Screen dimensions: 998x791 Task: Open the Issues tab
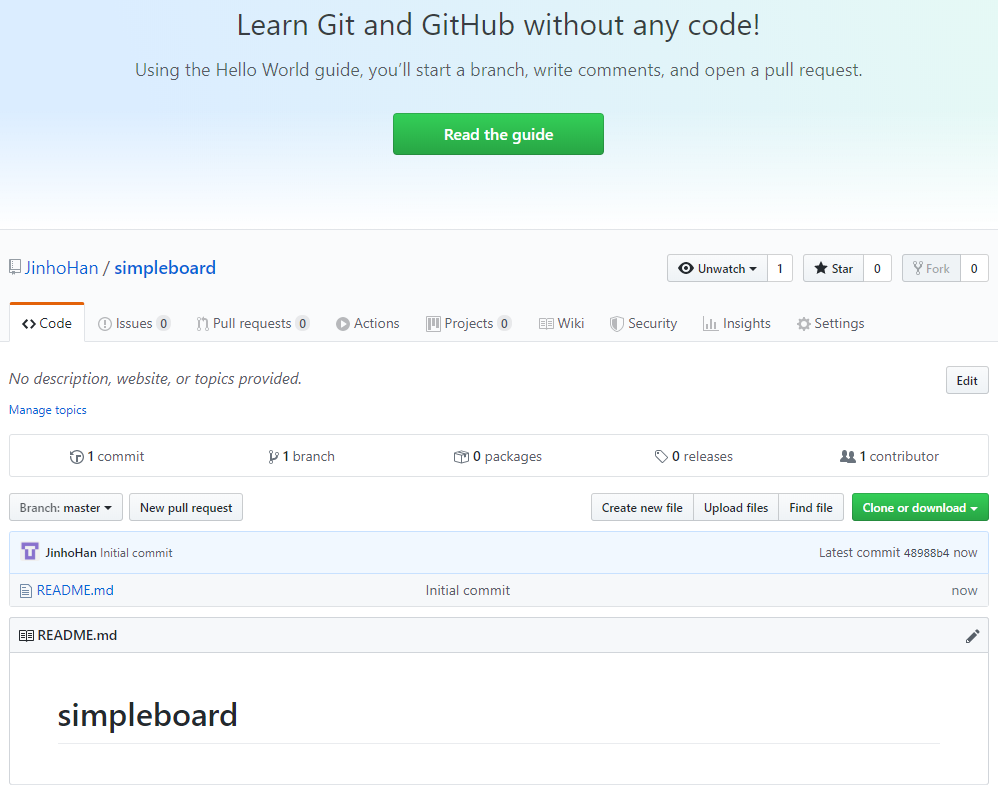(x=134, y=323)
